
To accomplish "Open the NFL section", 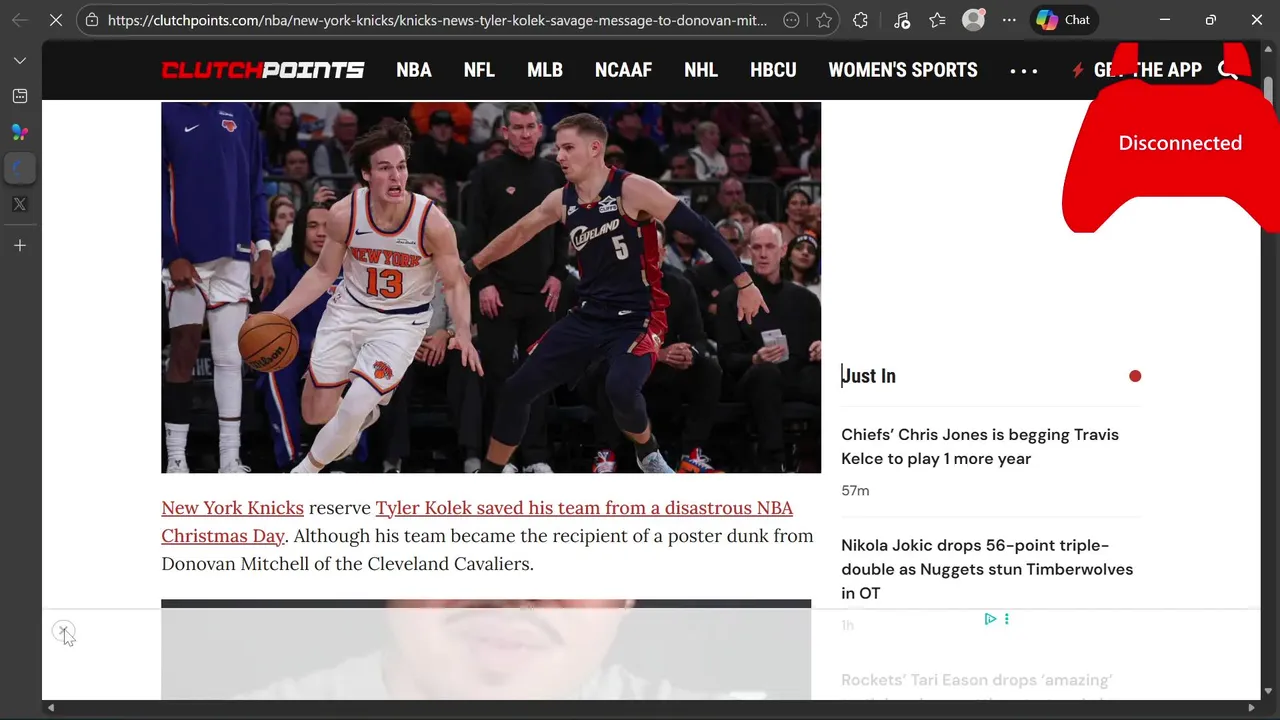I will (479, 70).
